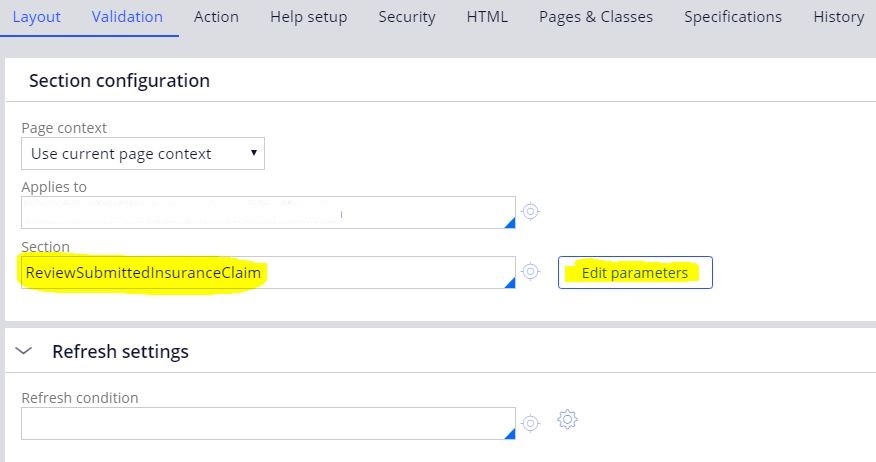Open the Action tab
The width and height of the screenshot is (876, 462).
pyautogui.click(x=216, y=17)
